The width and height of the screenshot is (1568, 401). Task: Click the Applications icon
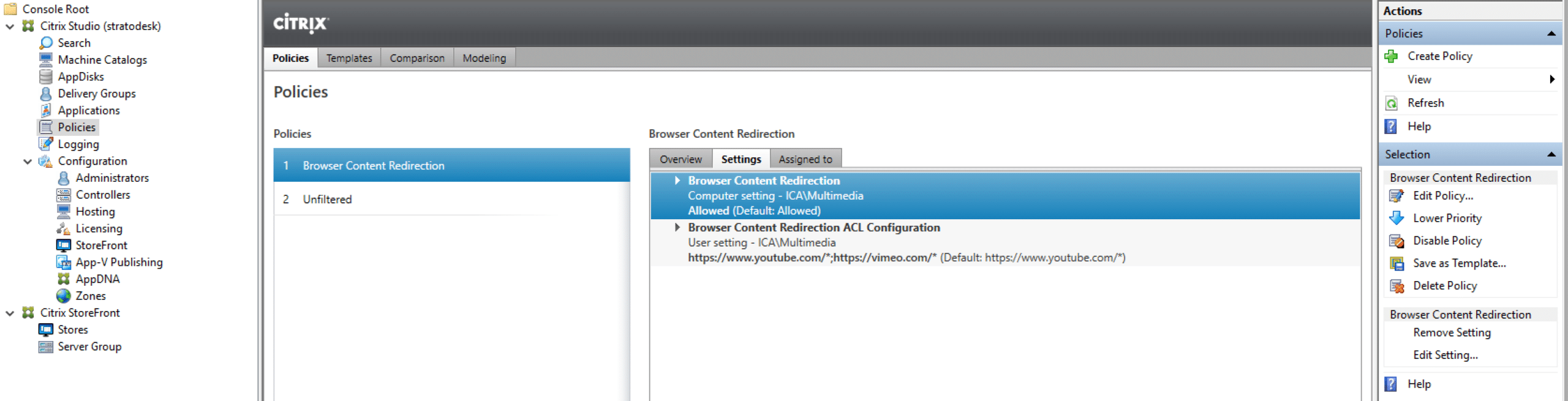tap(46, 110)
